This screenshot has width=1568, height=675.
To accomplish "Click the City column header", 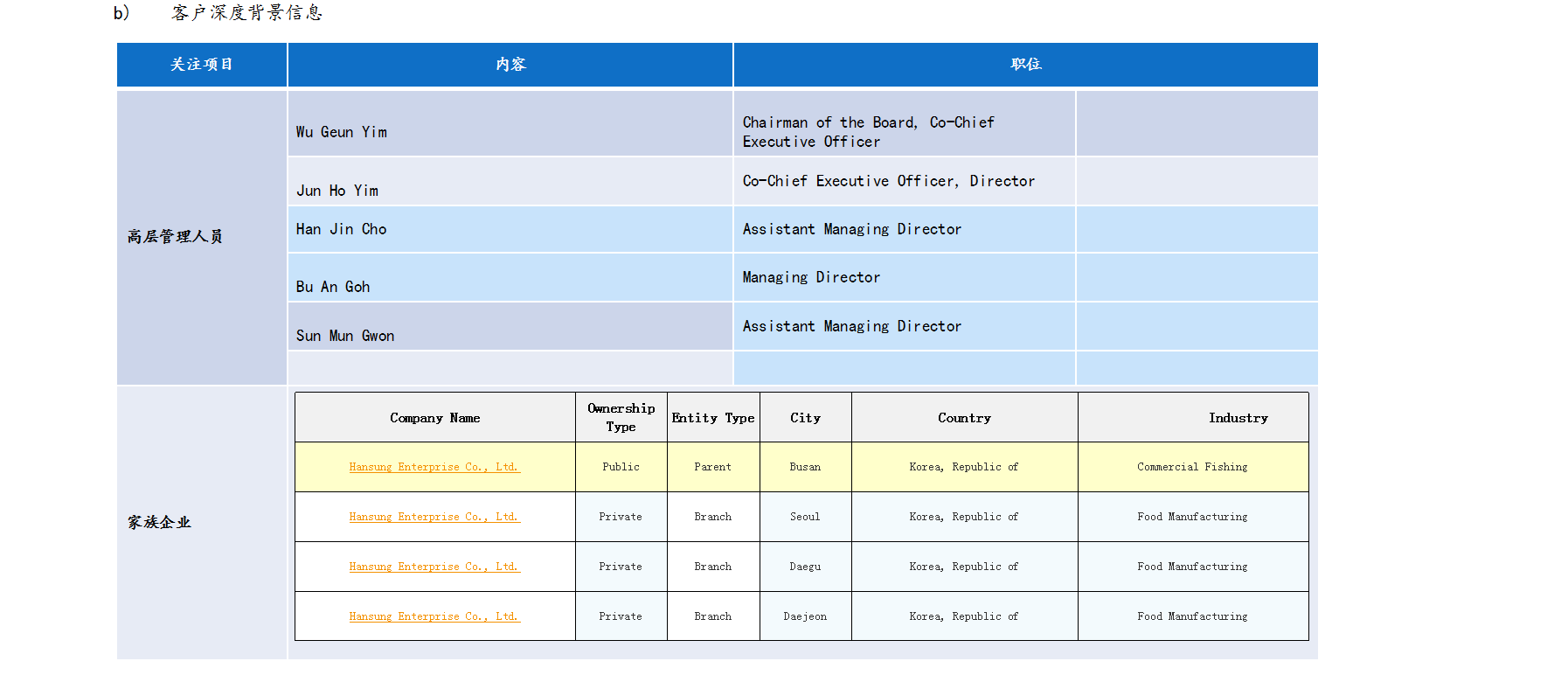I will pyautogui.click(x=806, y=418).
